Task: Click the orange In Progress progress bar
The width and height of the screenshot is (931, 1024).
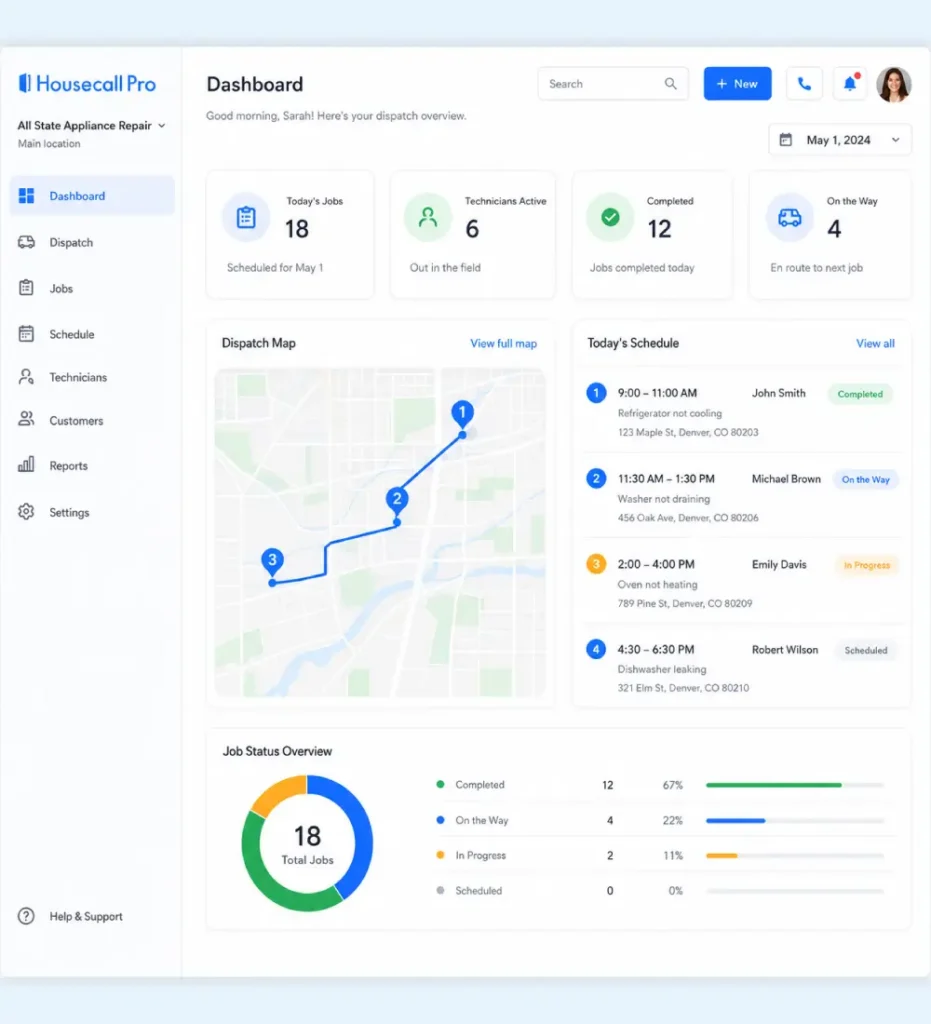Action: 721,856
